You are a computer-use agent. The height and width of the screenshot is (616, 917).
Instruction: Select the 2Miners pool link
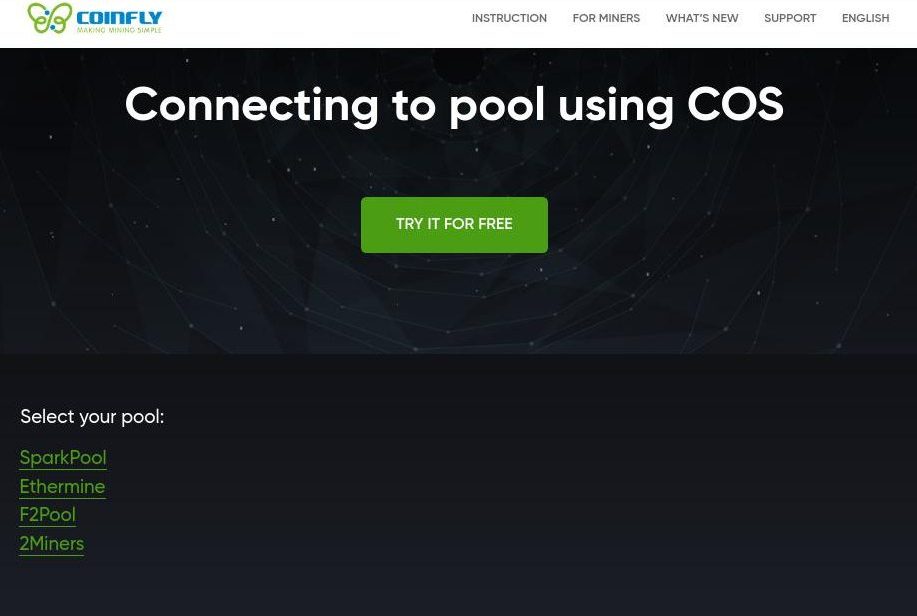51,543
